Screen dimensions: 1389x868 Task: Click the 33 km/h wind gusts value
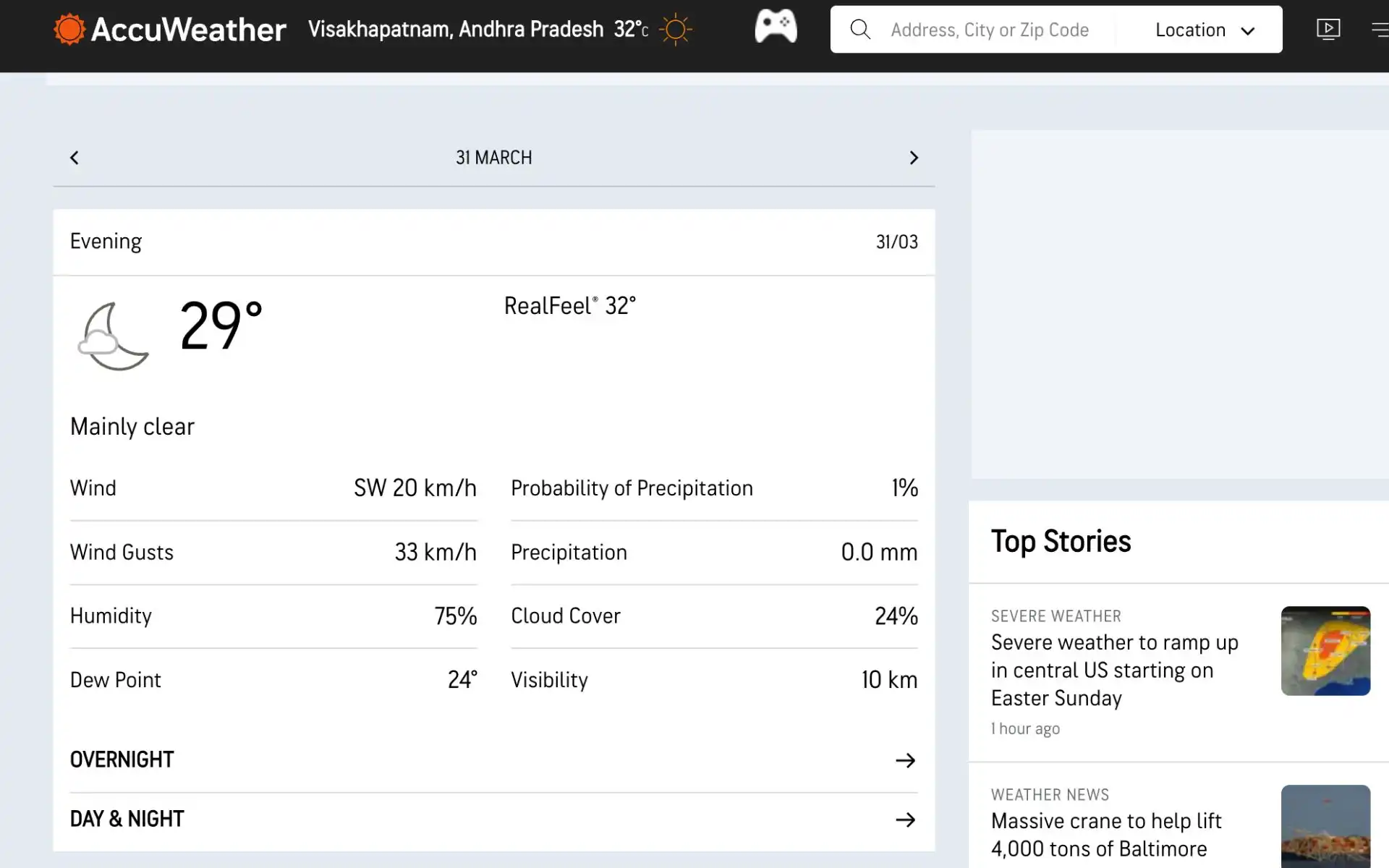coord(436,553)
